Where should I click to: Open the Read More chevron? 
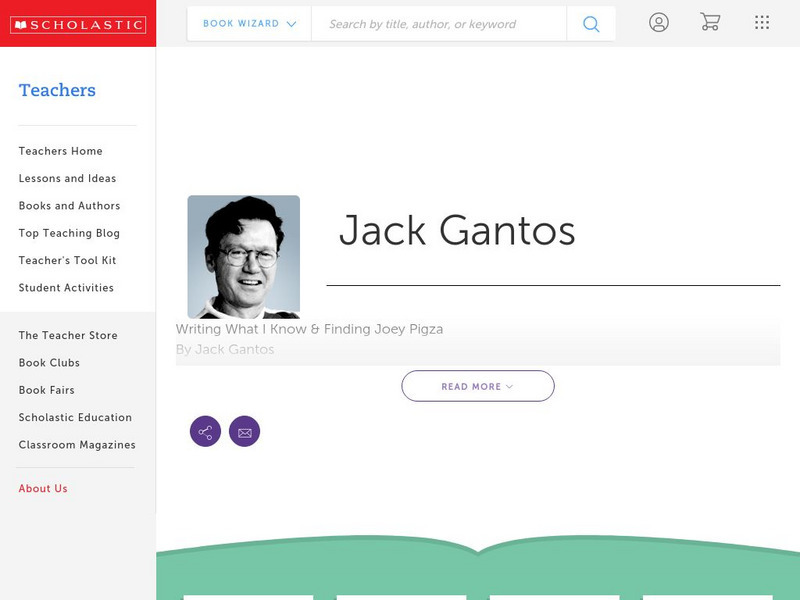pyautogui.click(x=510, y=385)
